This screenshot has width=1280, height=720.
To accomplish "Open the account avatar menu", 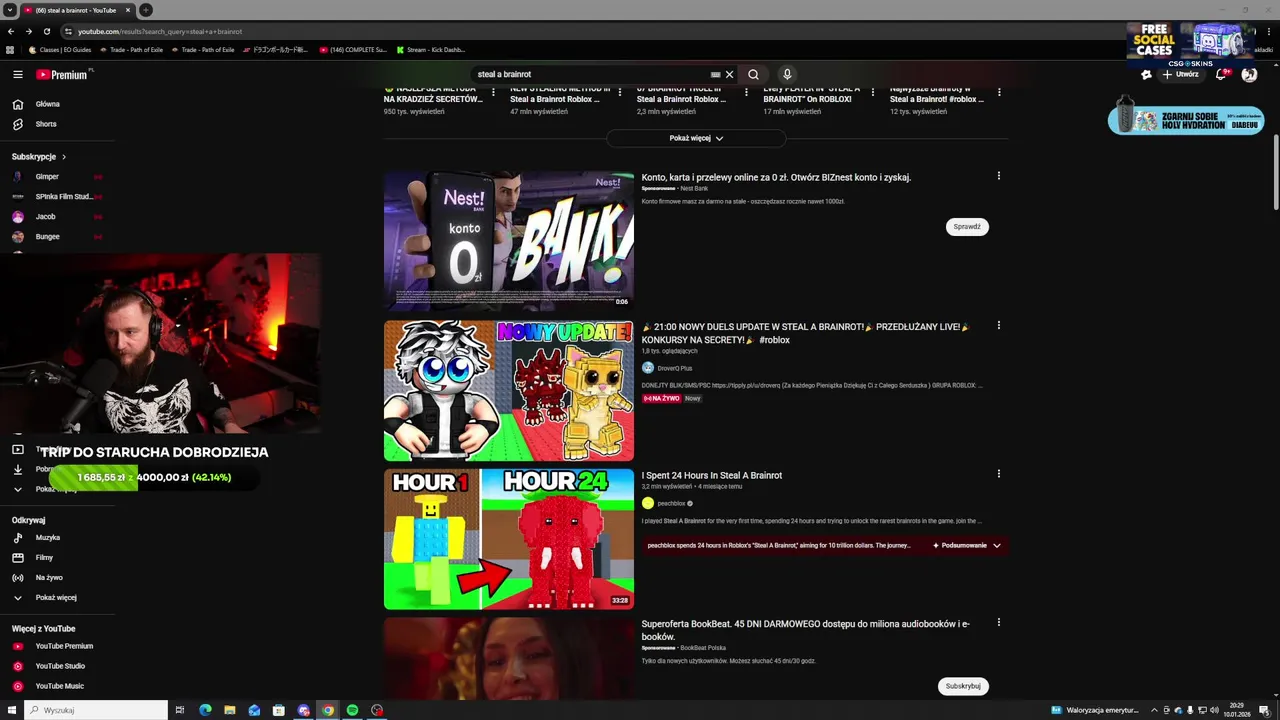I will (1249, 74).
